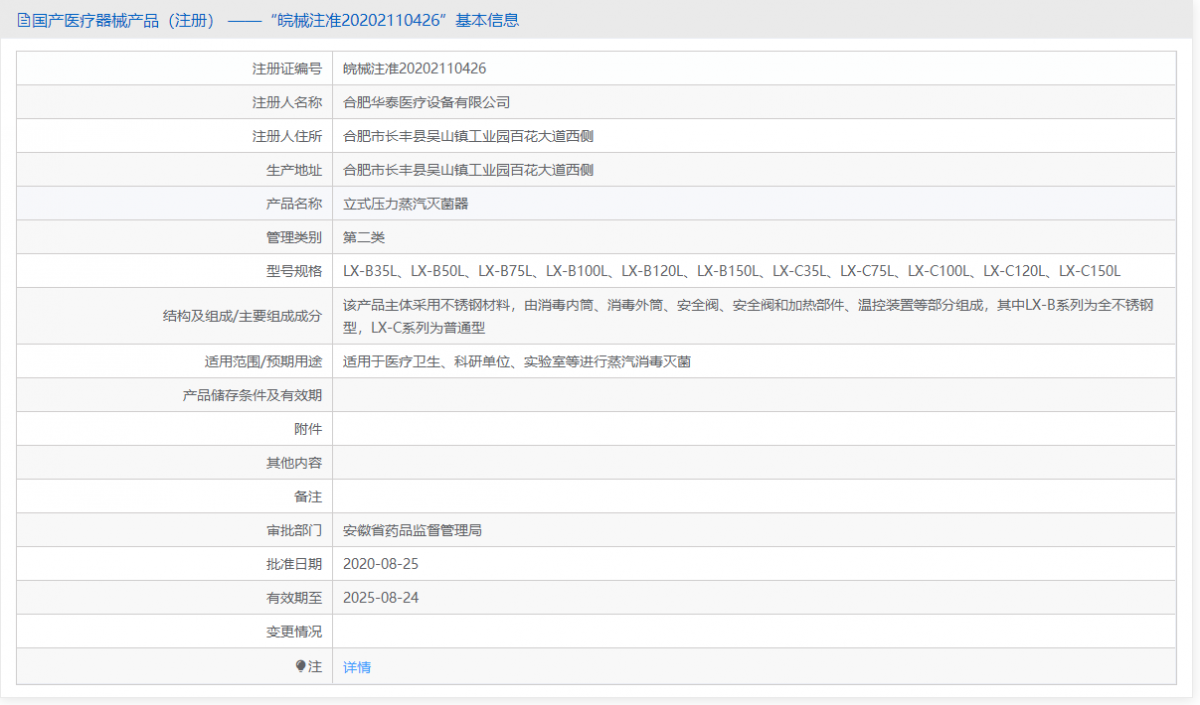Click the 生产地址 label
This screenshot has width=1200, height=705.
click(294, 170)
